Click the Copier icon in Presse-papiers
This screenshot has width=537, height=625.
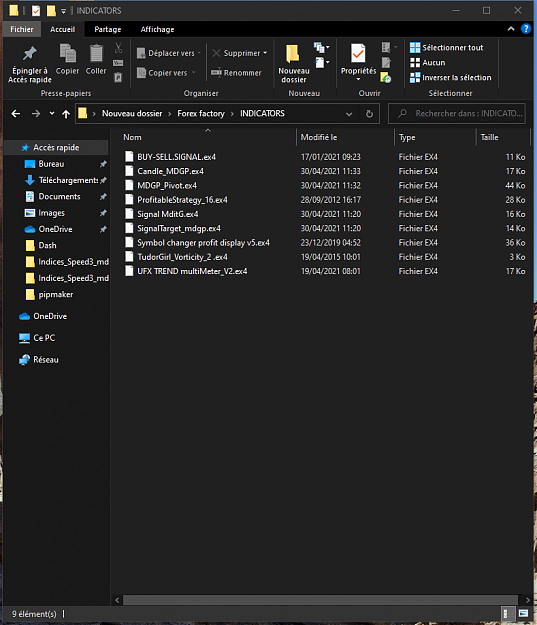click(67, 53)
